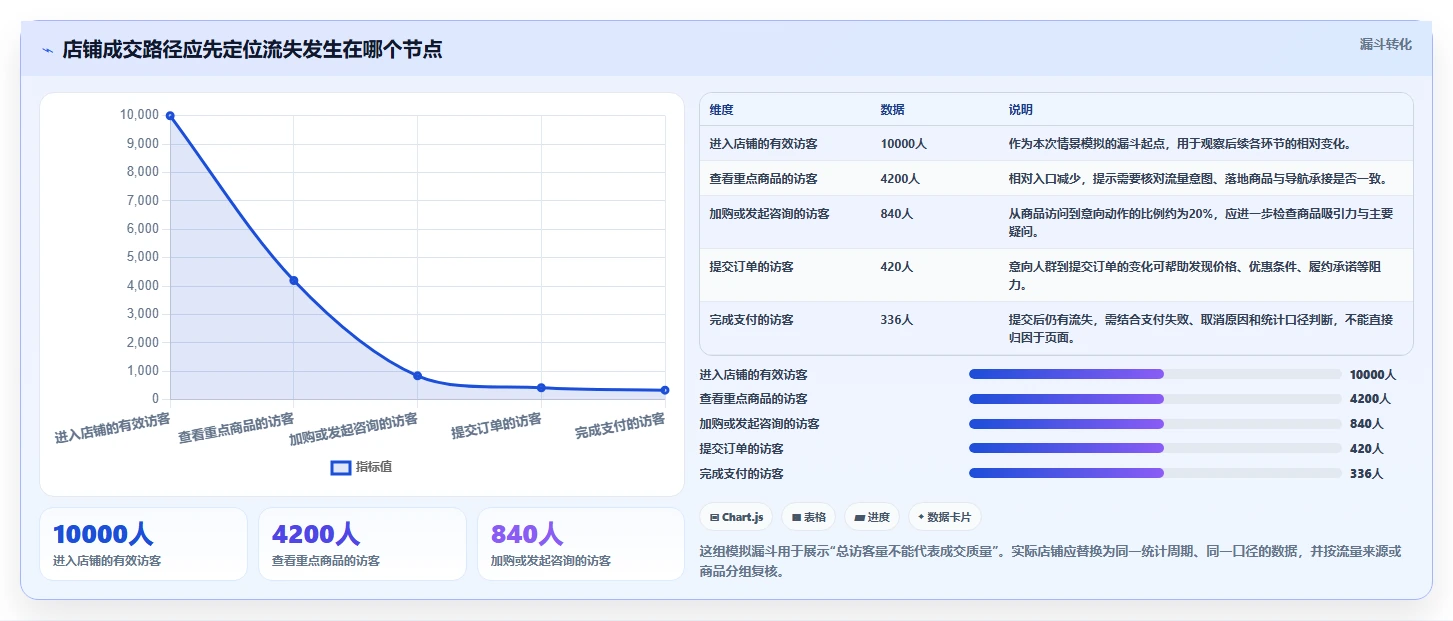Click the 10,000 y-axis label on the chart

point(139,115)
